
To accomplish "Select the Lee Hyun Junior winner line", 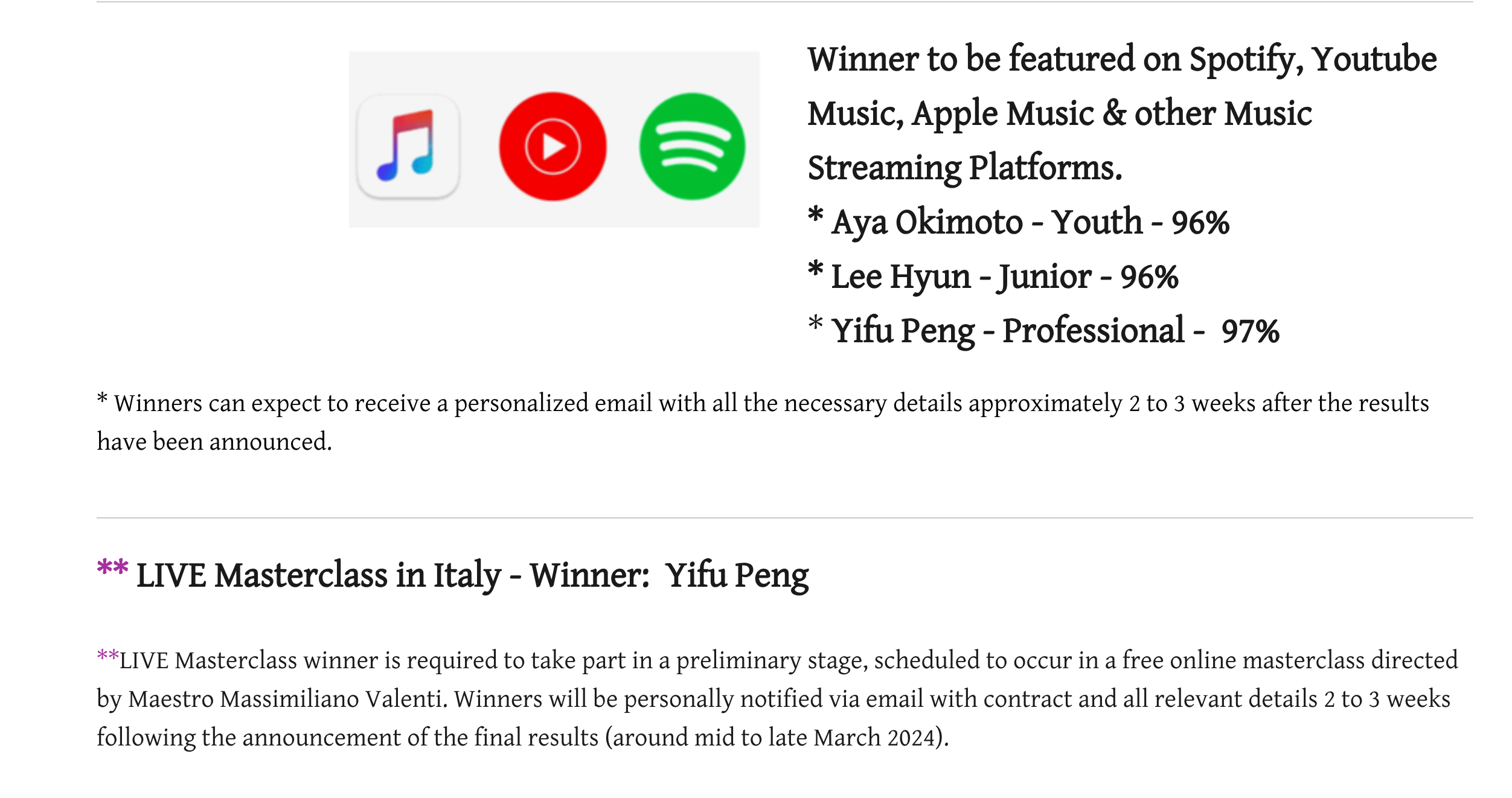I will 1004,277.
